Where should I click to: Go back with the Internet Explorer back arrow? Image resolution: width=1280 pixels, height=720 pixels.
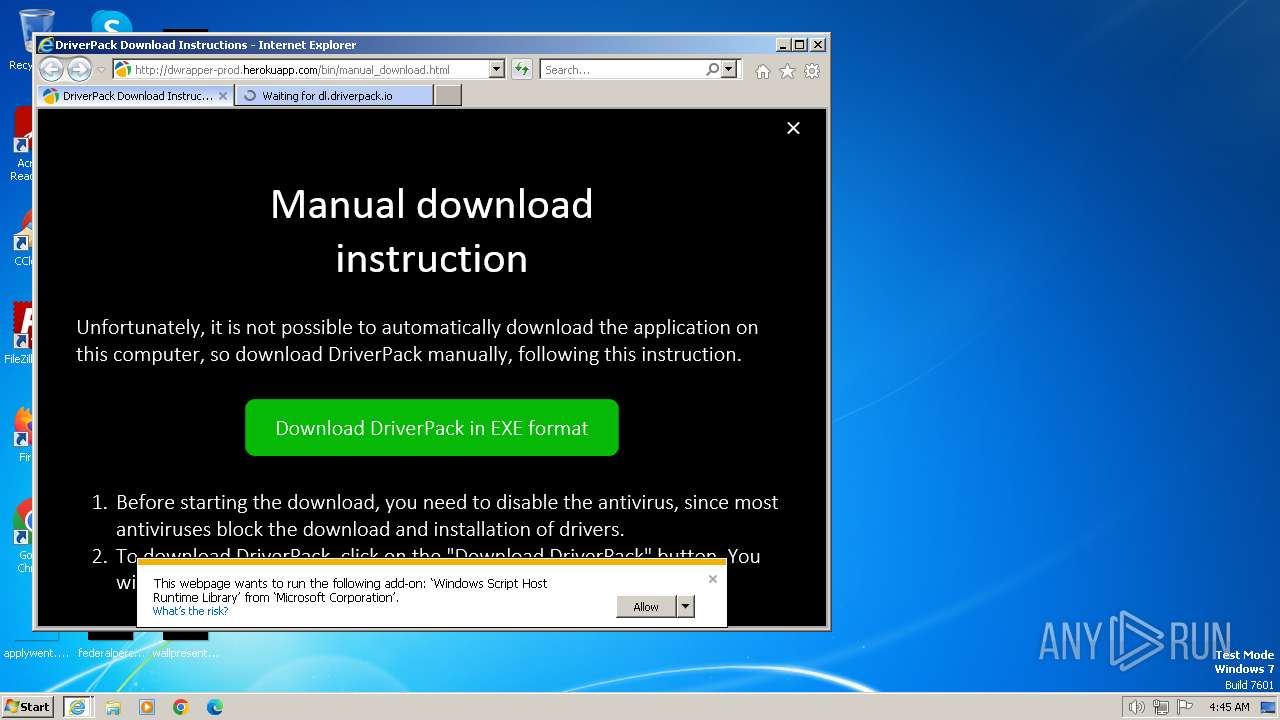[51, 69]
